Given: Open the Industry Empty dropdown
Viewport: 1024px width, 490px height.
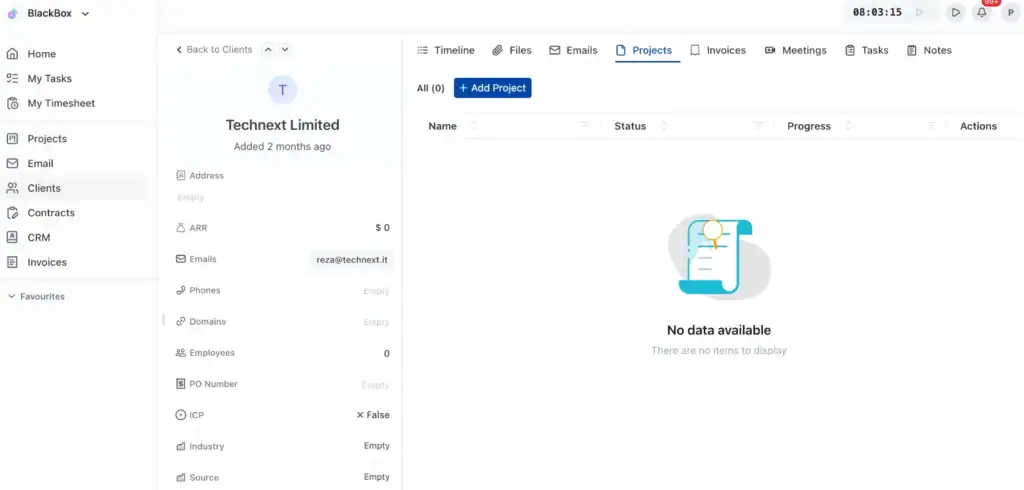Looking at the screenshot, I should [377, 446].
